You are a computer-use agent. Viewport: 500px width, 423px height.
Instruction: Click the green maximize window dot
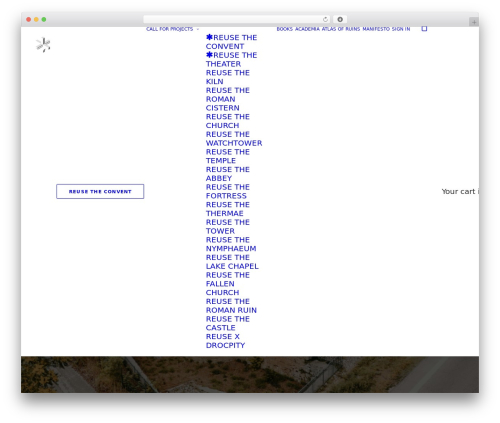coord(44,19)
